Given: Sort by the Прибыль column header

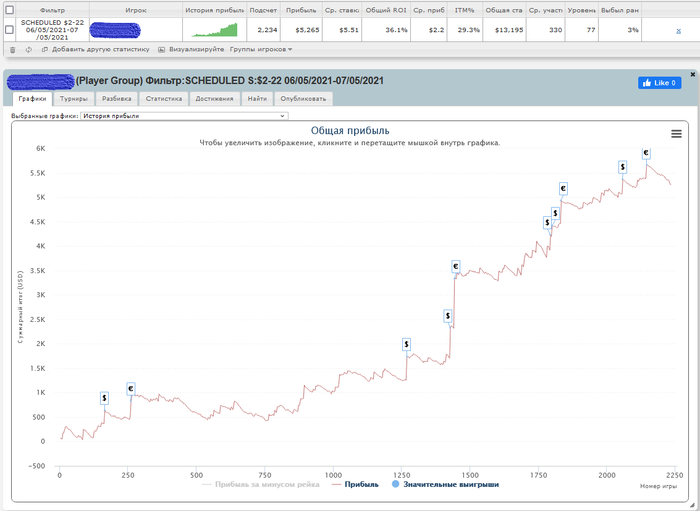Looking at the screenshot, I should [301, 10].
